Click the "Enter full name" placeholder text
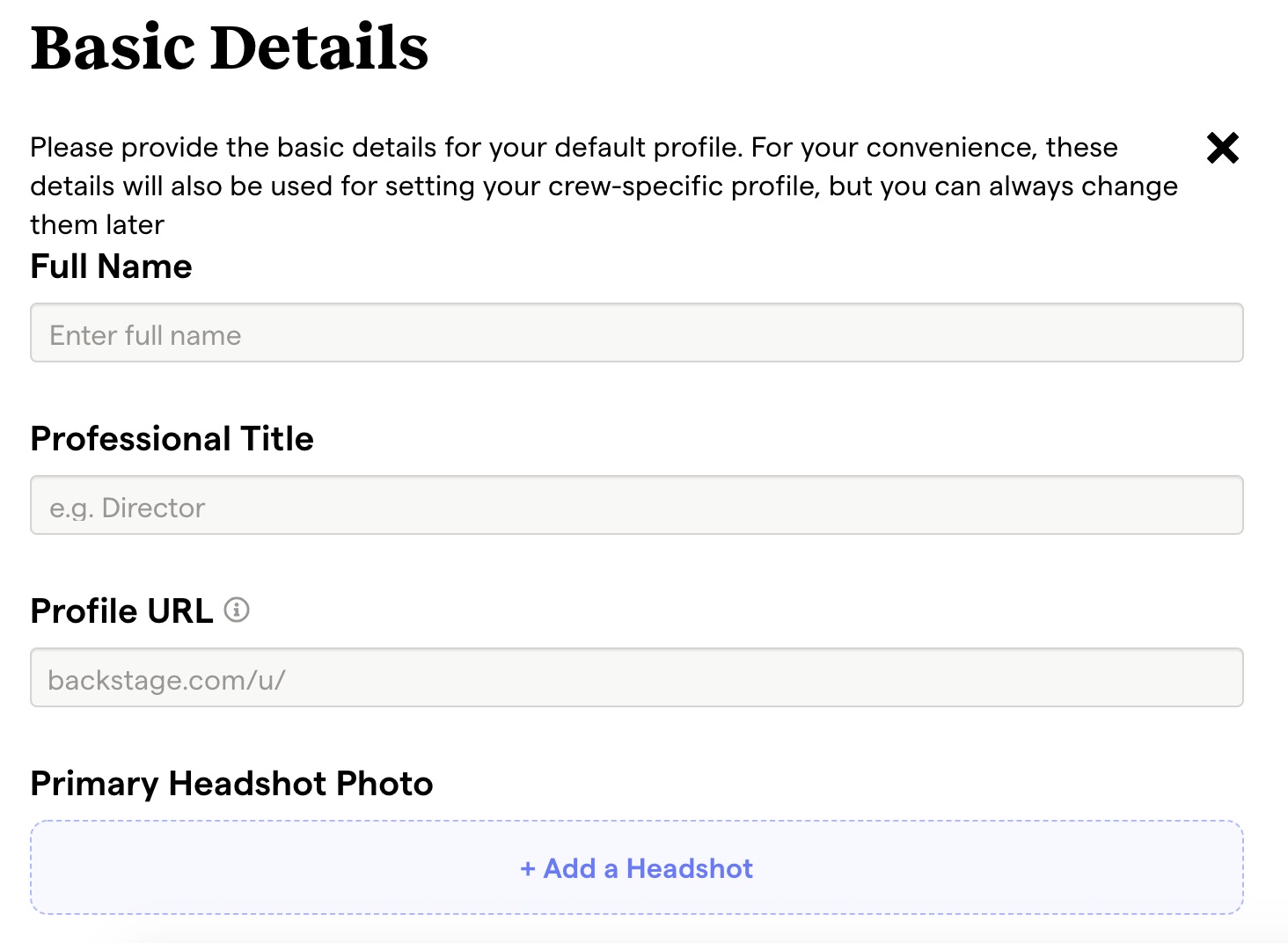This screenshot has height=943, width=1288. [x=145, y=335]
